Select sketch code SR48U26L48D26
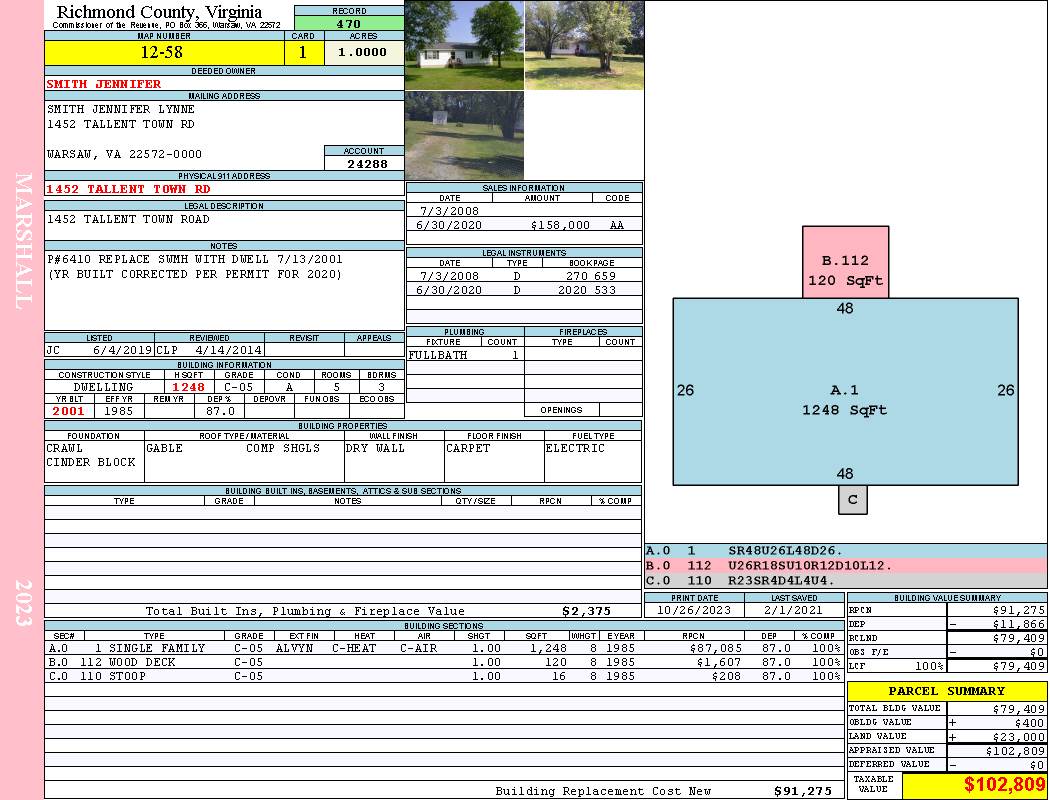The width and height of the screenshot is (1050, 800). pyautogui.click(x=785, y=551)
